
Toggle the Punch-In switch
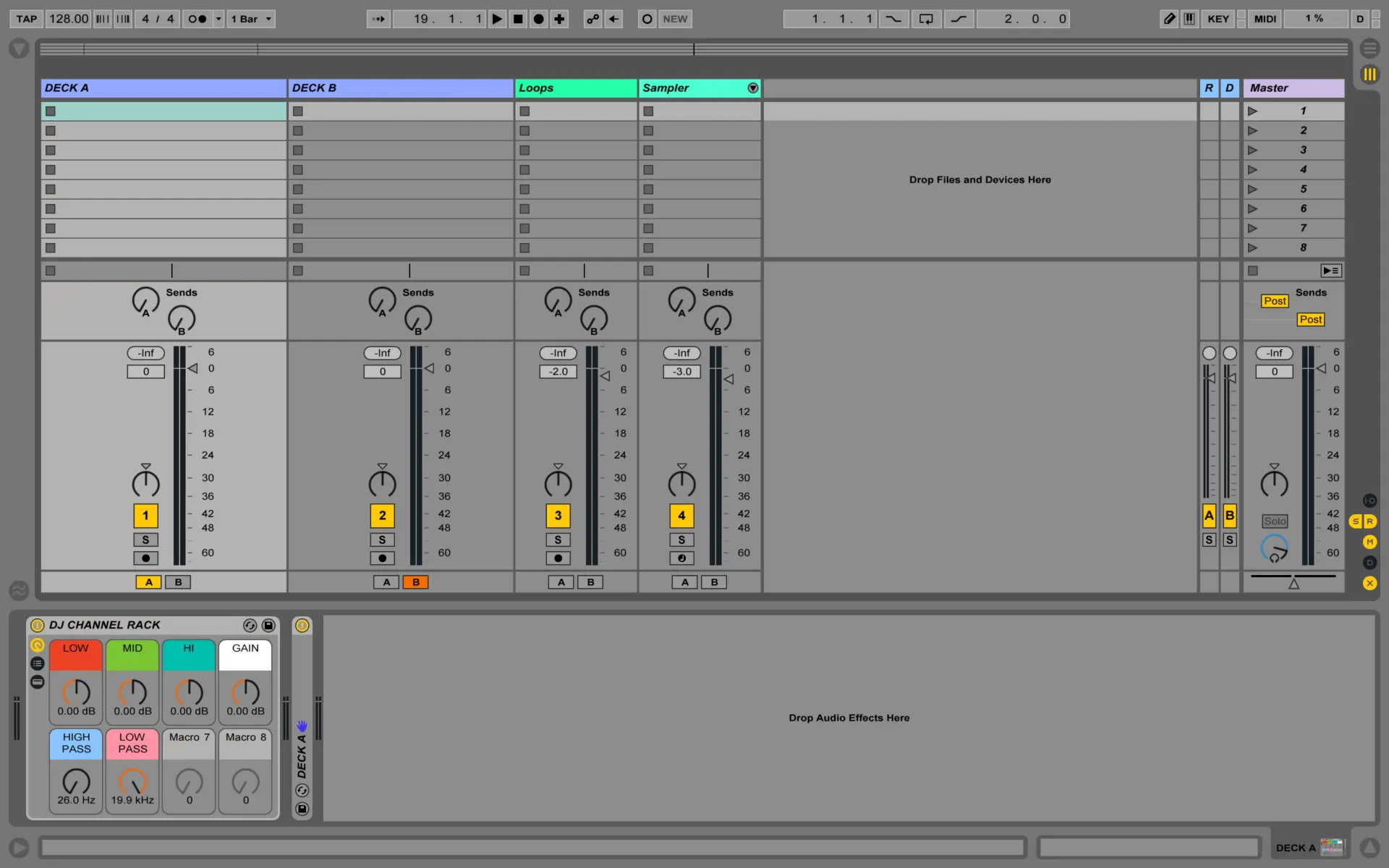click(x=893, y=19)
